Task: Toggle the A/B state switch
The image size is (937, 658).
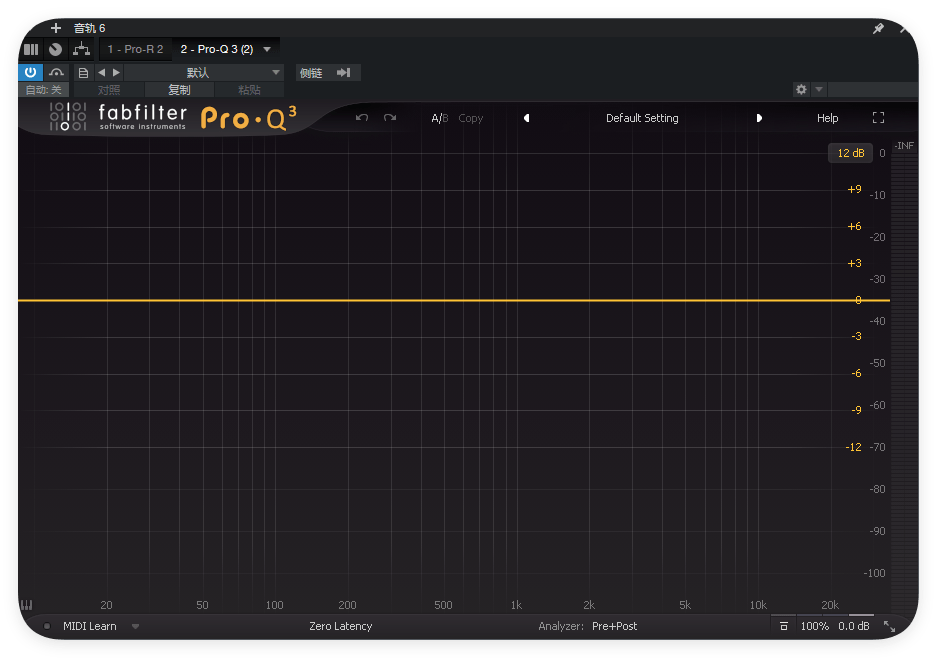Action: (x=439, y=118)
